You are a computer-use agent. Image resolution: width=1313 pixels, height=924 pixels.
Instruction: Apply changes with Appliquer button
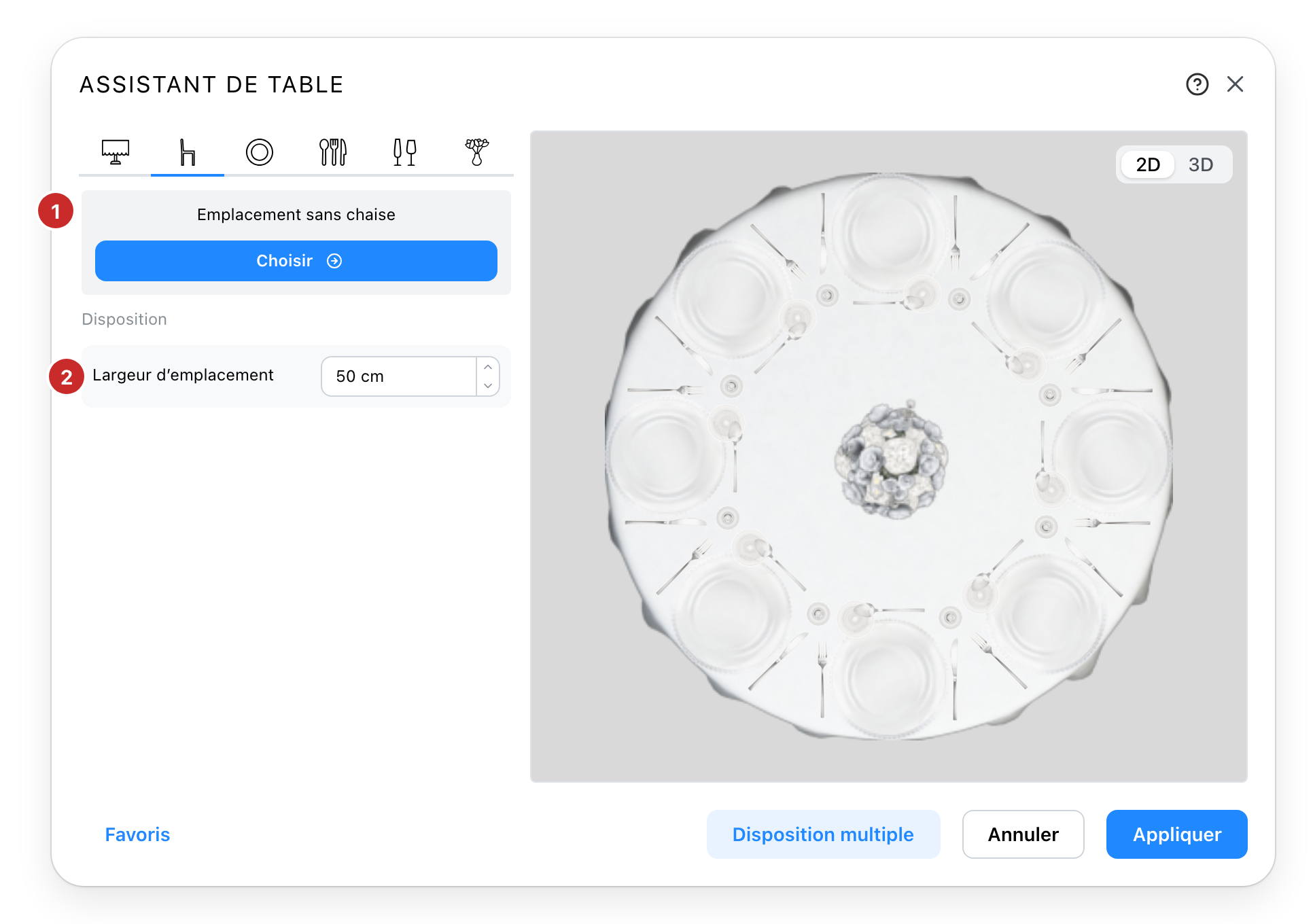coord(1177,834)
